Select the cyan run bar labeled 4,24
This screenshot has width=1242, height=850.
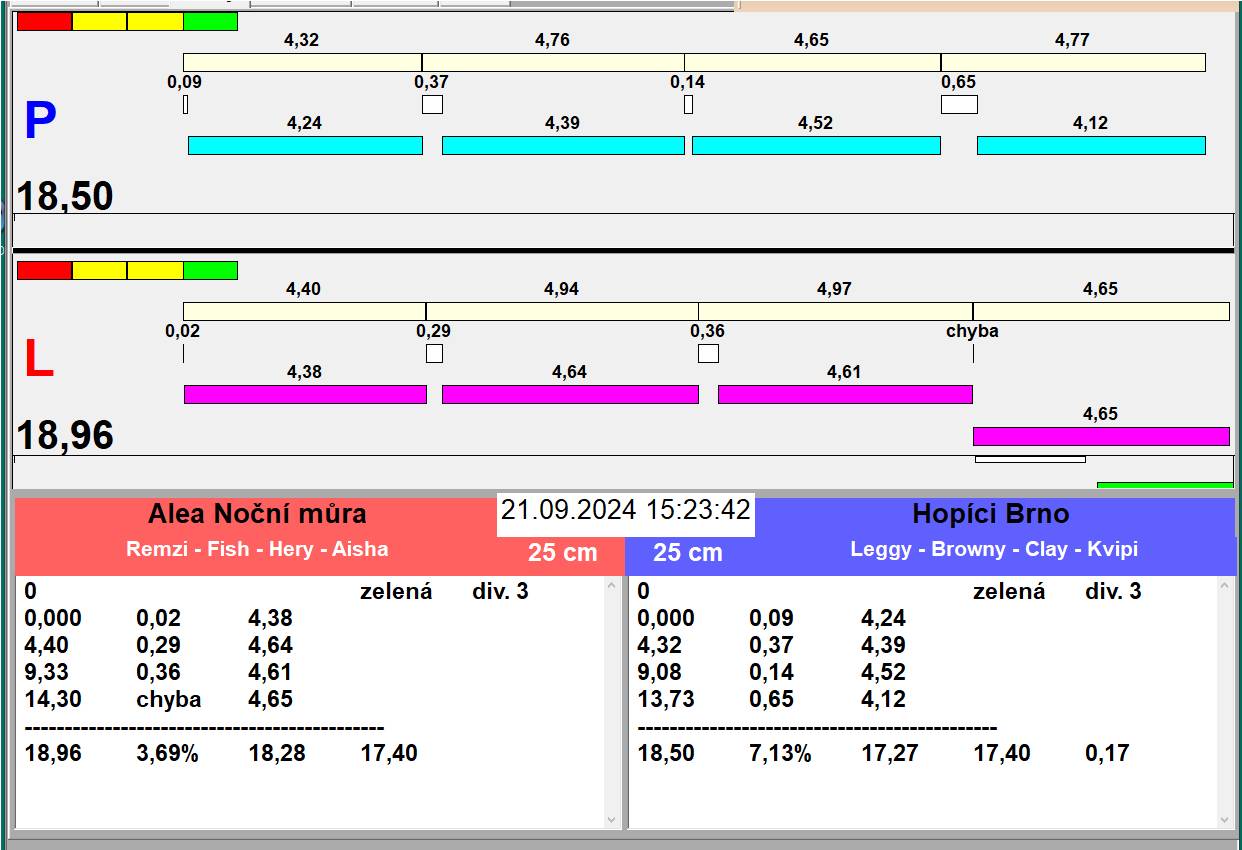pos(305,146)
